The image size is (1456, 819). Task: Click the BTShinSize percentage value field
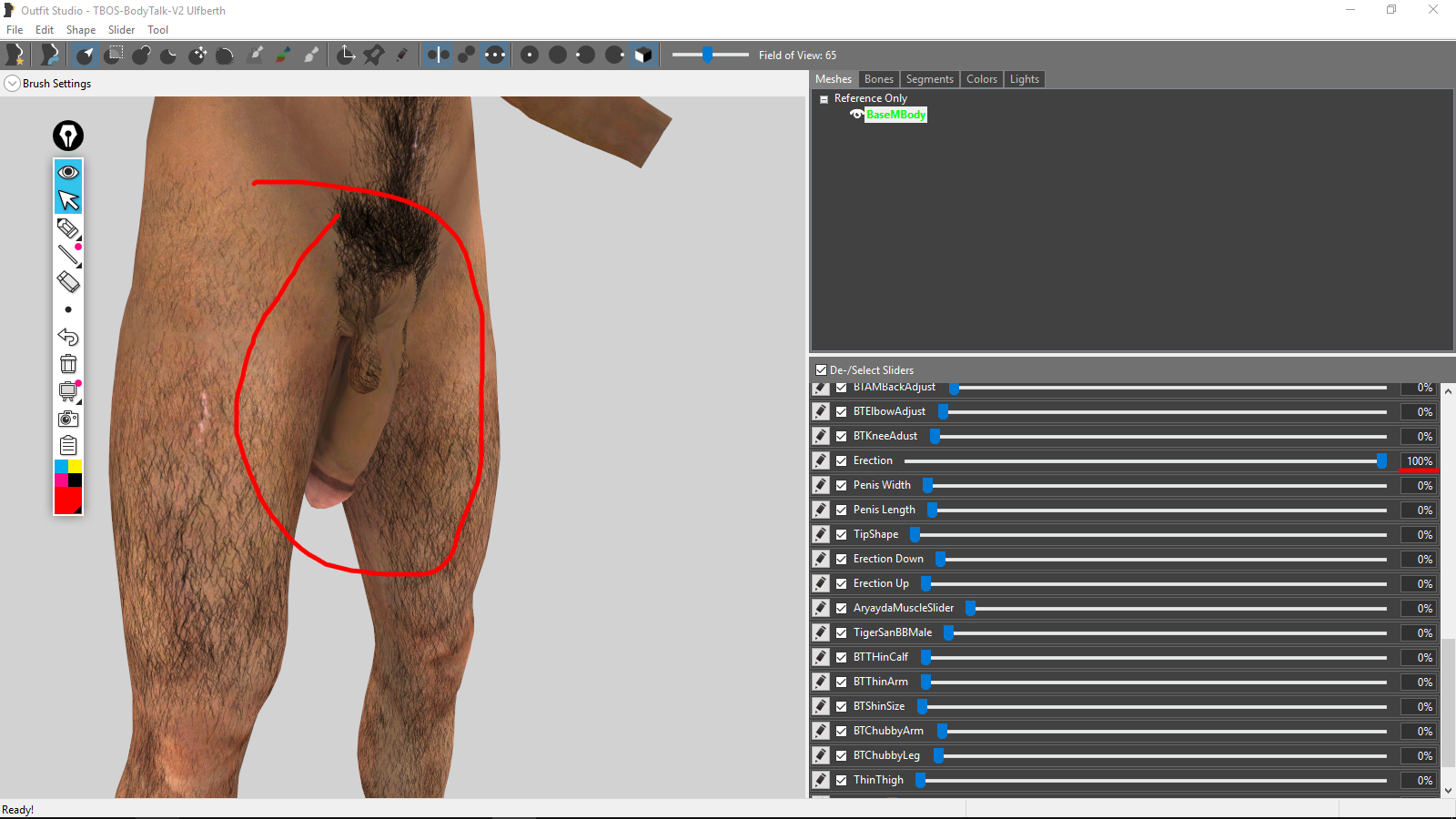pos(1419,706)
